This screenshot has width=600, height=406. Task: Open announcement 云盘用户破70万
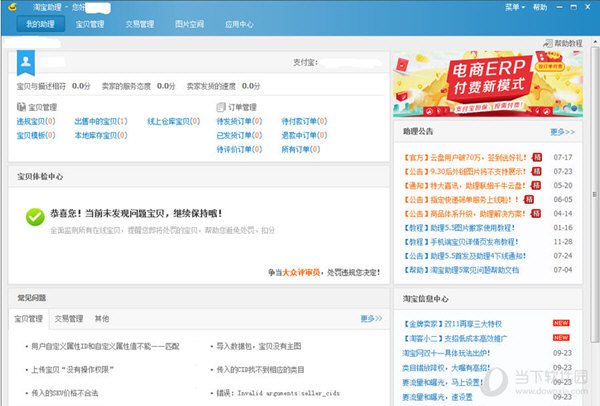(465, 157)
